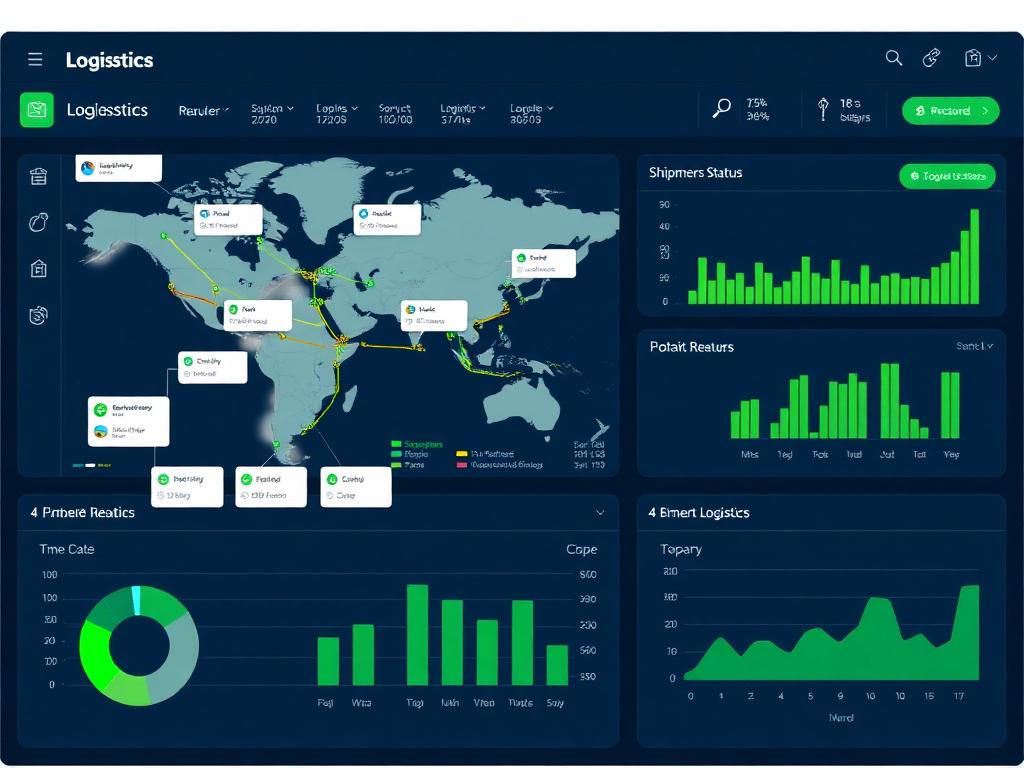Click the magnifier icon next to 75%
This screenshot has height=768, width=1024.
[721, 108]
